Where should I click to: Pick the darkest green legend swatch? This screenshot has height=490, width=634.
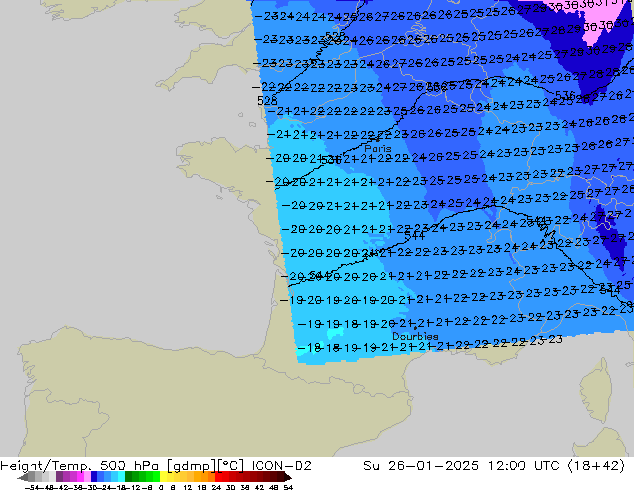pos(129,476)
